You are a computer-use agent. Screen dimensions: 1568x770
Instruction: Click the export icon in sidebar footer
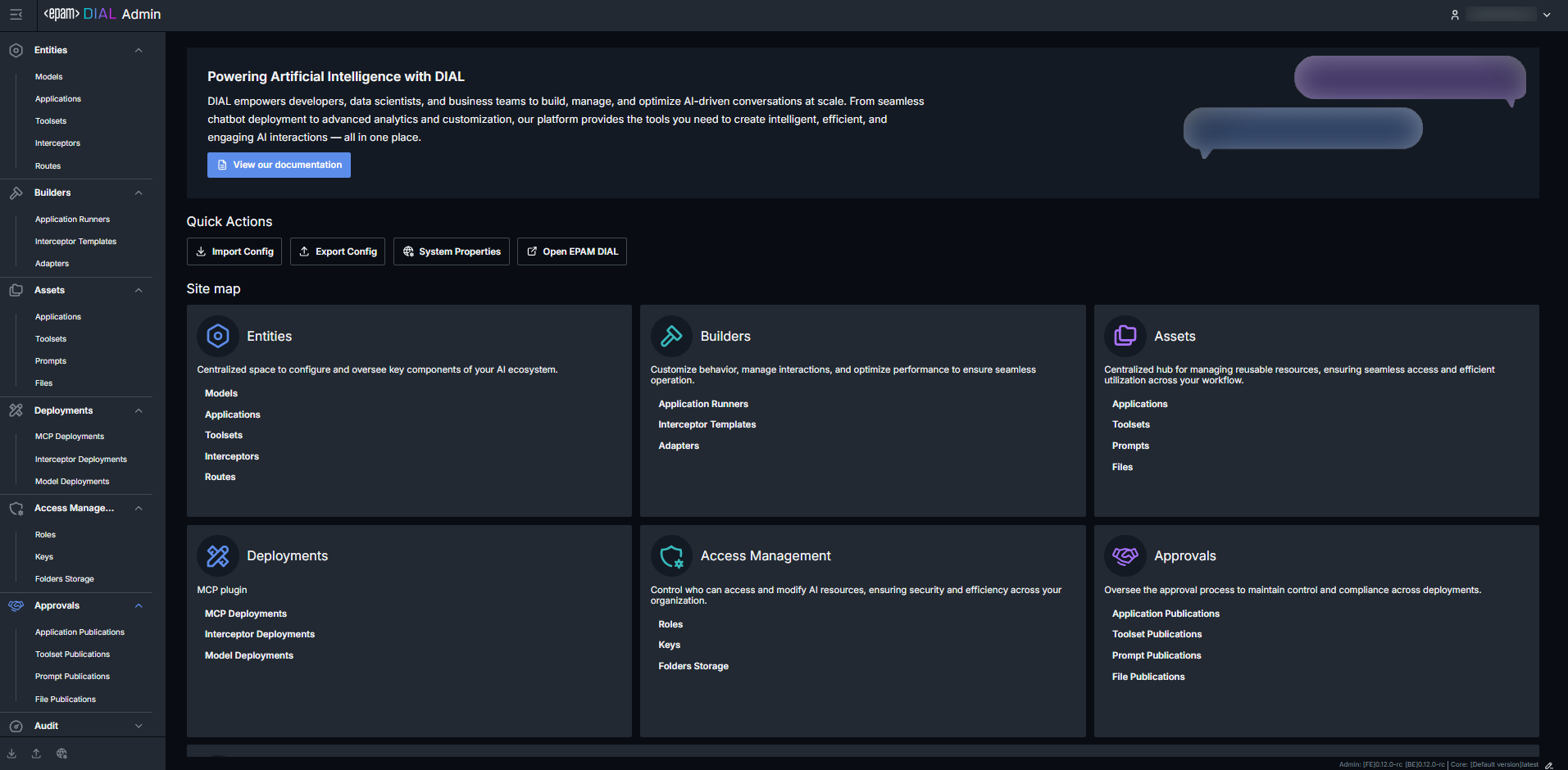click(36, 754)
